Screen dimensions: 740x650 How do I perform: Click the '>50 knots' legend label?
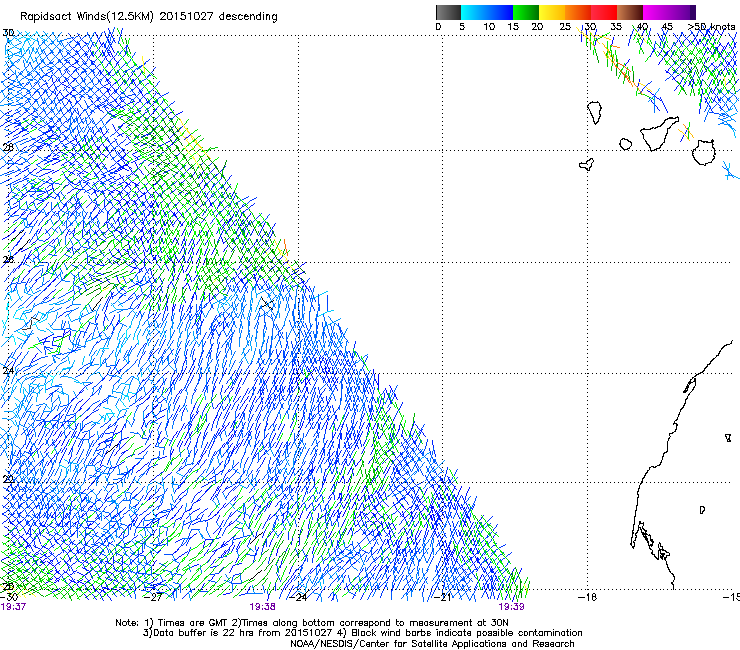pyautogui.click(x=711, y=27)
